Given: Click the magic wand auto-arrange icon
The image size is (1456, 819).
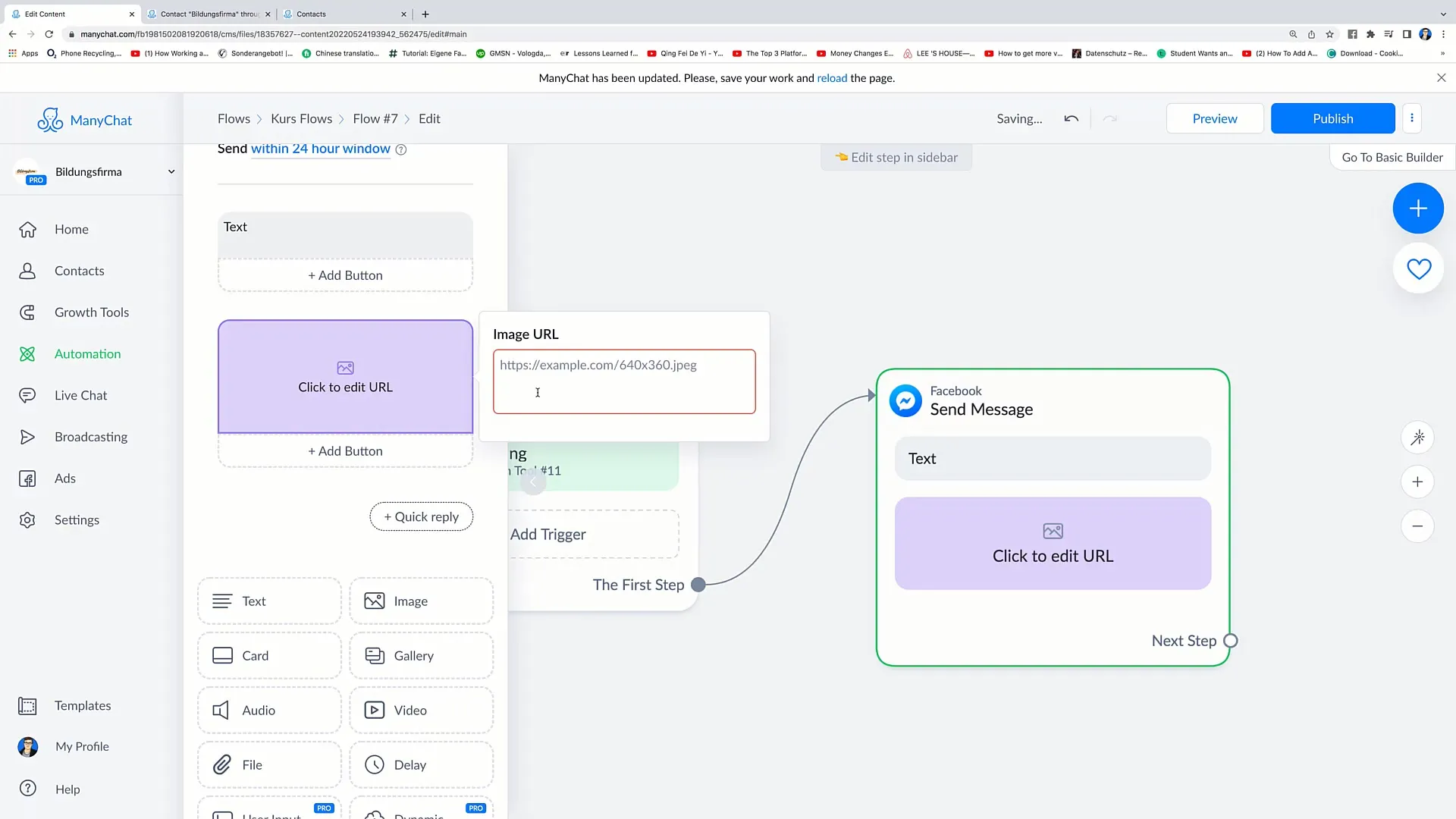Looking at the screenshot, I should (1417, 438).
